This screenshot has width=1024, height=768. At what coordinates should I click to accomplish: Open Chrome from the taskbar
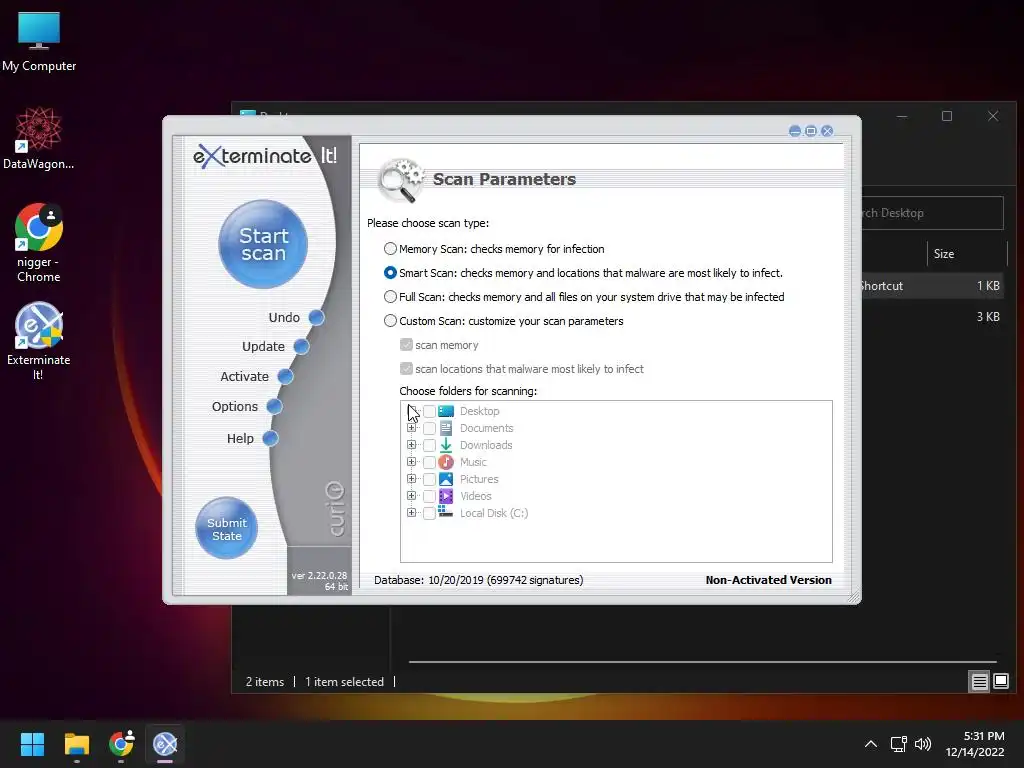tap(121, 744)
